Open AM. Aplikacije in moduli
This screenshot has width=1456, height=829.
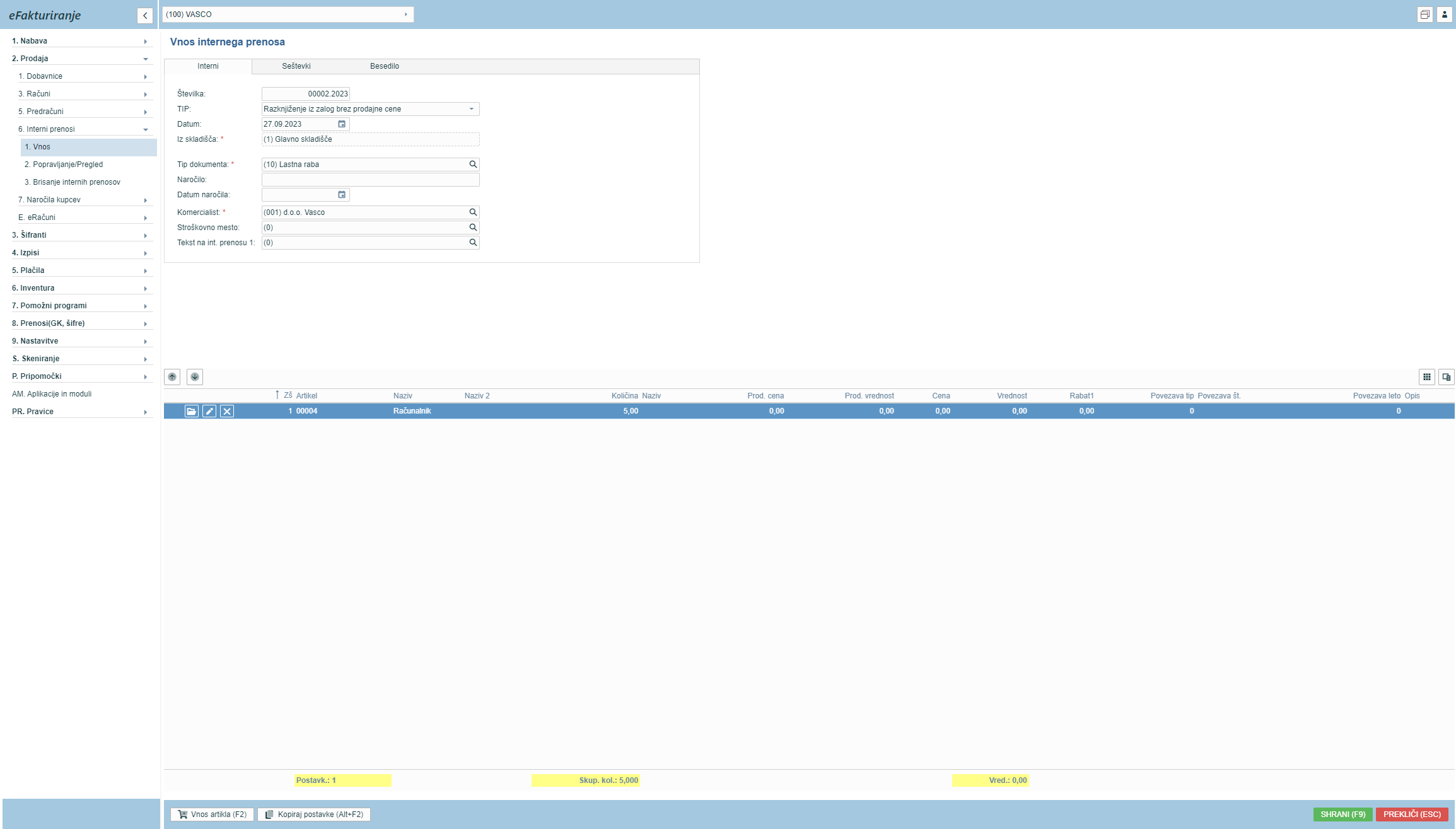52,394
